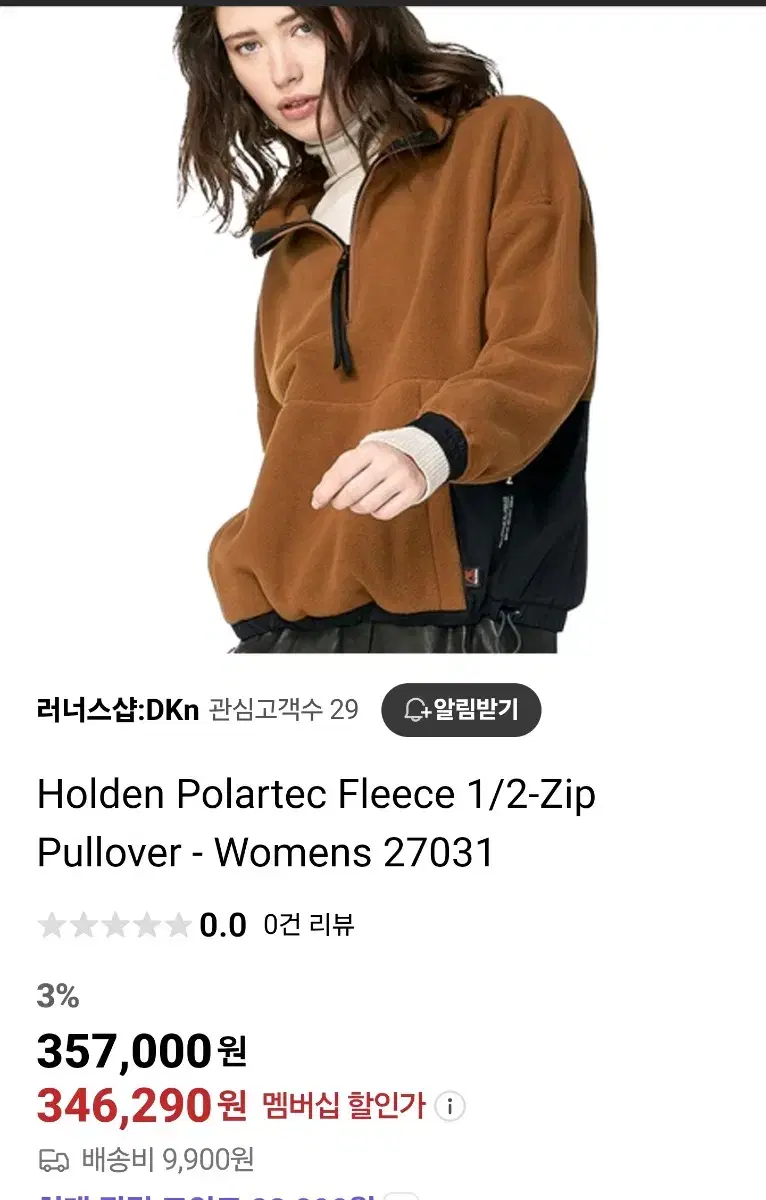Select the third rating star
This screenshot has height=1200, width=766.
115,926
